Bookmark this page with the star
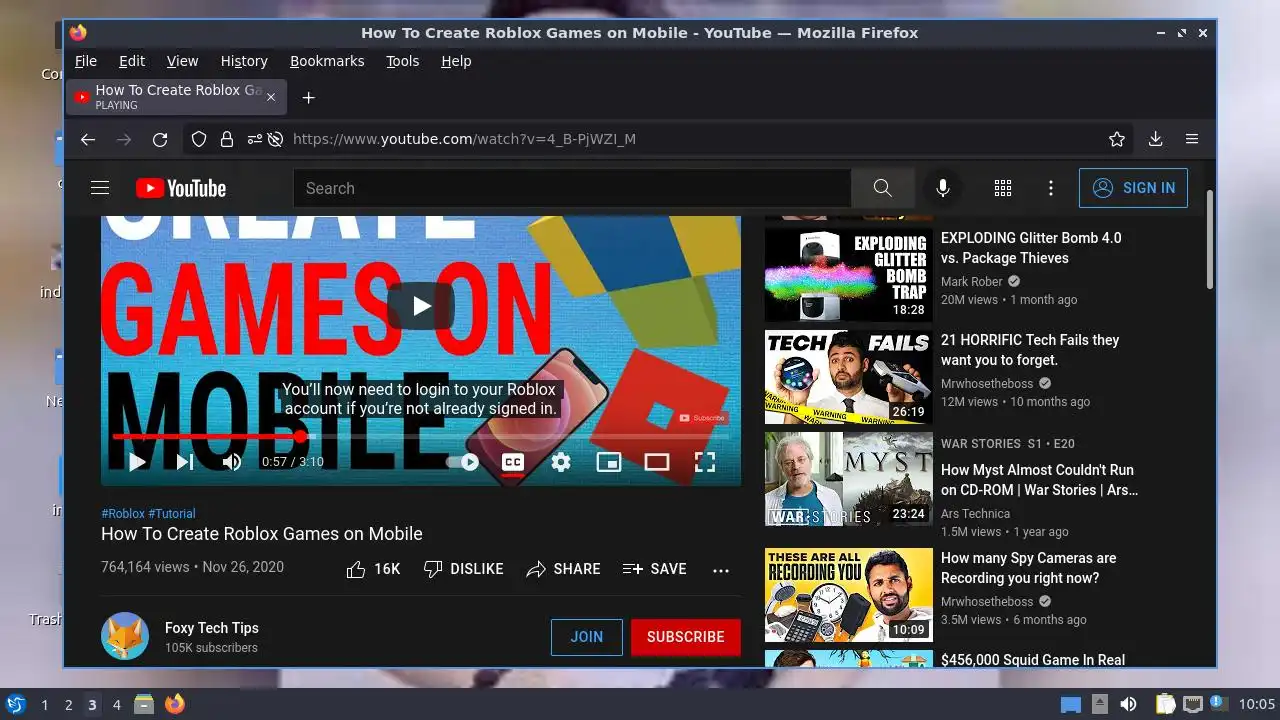This screenshot has width=1280, height=720. [x=1117, y=139]
